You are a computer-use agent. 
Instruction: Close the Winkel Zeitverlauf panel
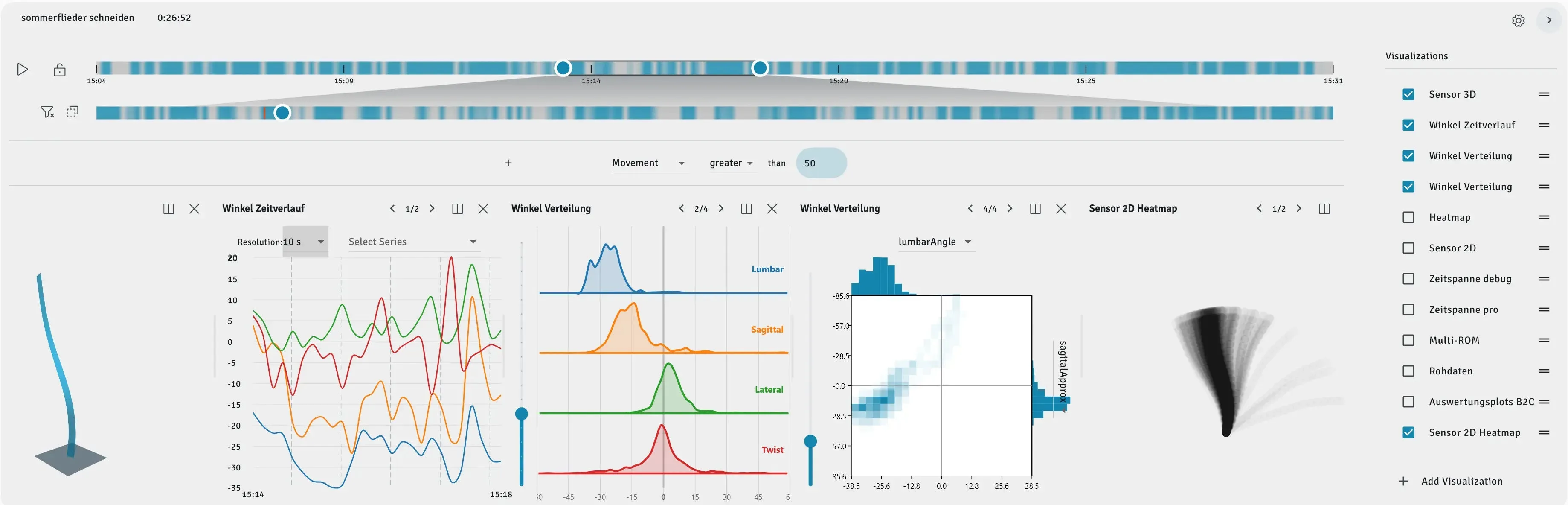483,209
